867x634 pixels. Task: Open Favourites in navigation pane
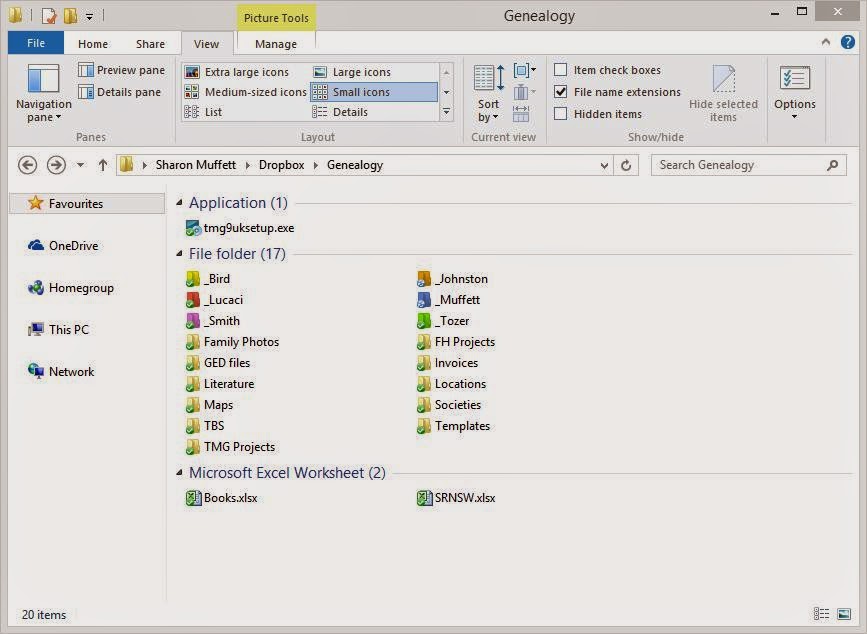point(87,203)
